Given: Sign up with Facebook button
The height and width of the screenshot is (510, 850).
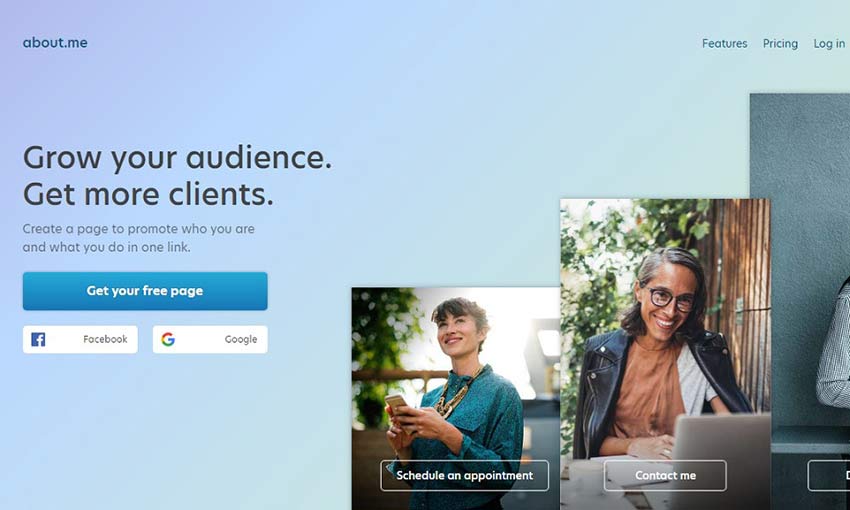Looking at the screenshot, I should tap(80, 339).
